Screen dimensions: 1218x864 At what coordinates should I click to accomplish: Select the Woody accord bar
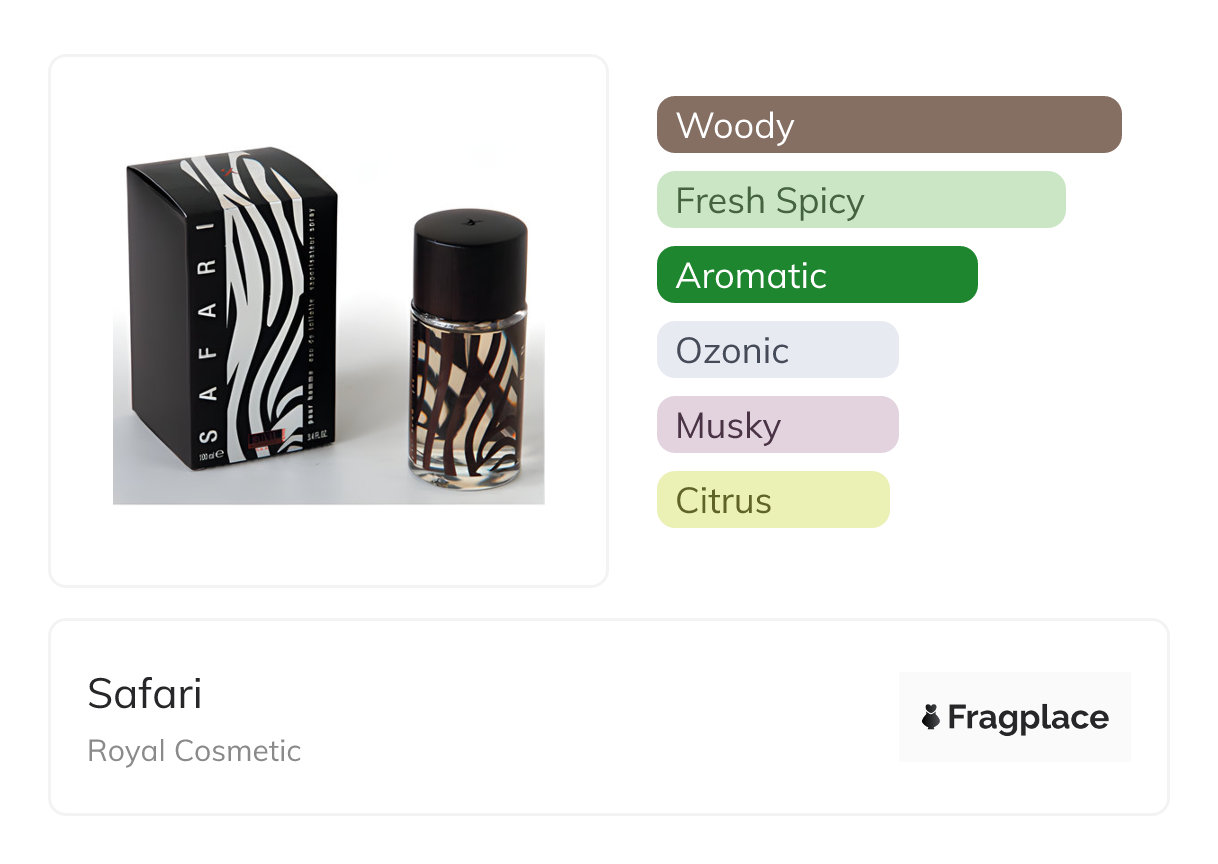[888, 125]
